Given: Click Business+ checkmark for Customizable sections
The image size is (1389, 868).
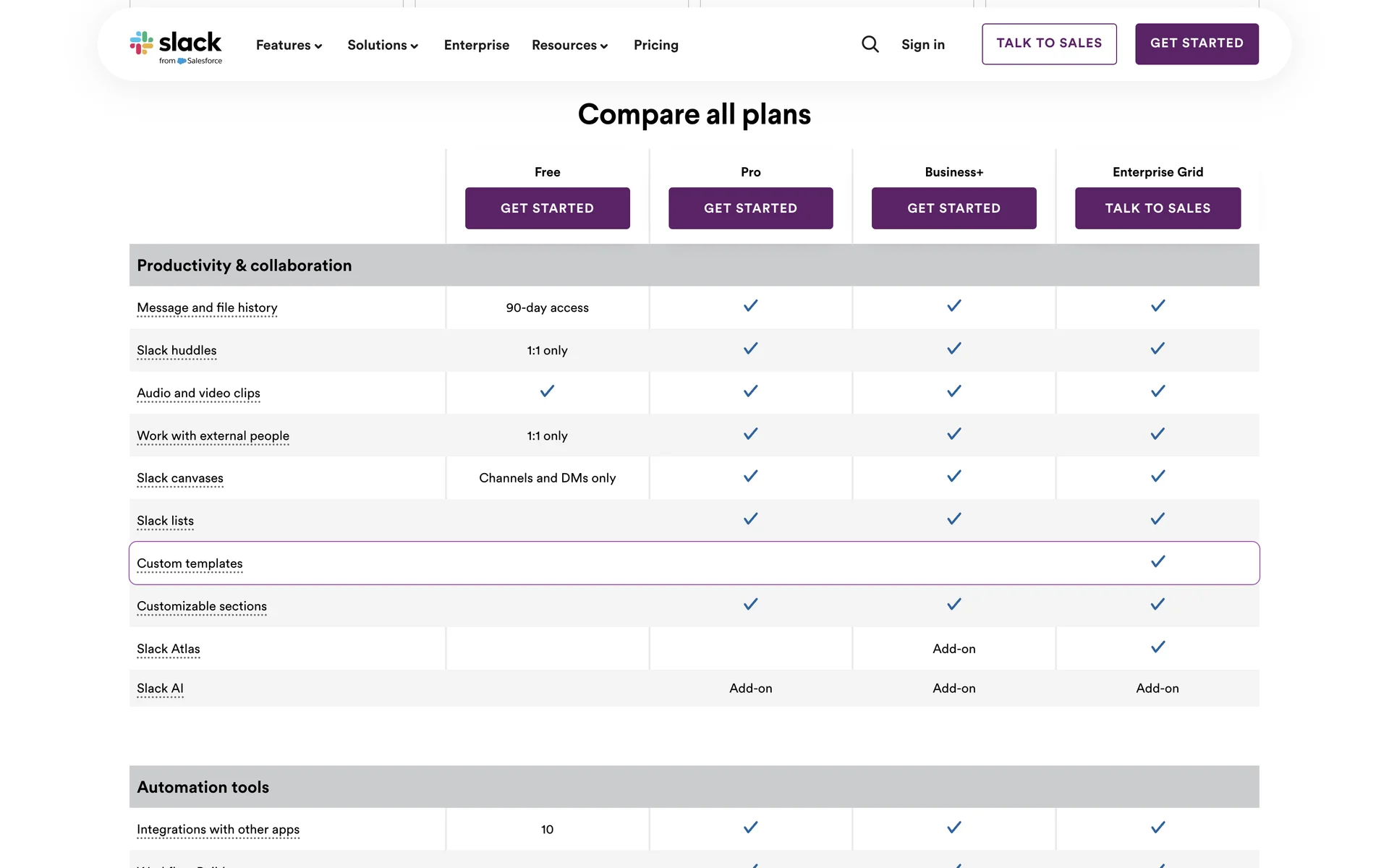Looking at the screenshot, I should coord(953,604).
